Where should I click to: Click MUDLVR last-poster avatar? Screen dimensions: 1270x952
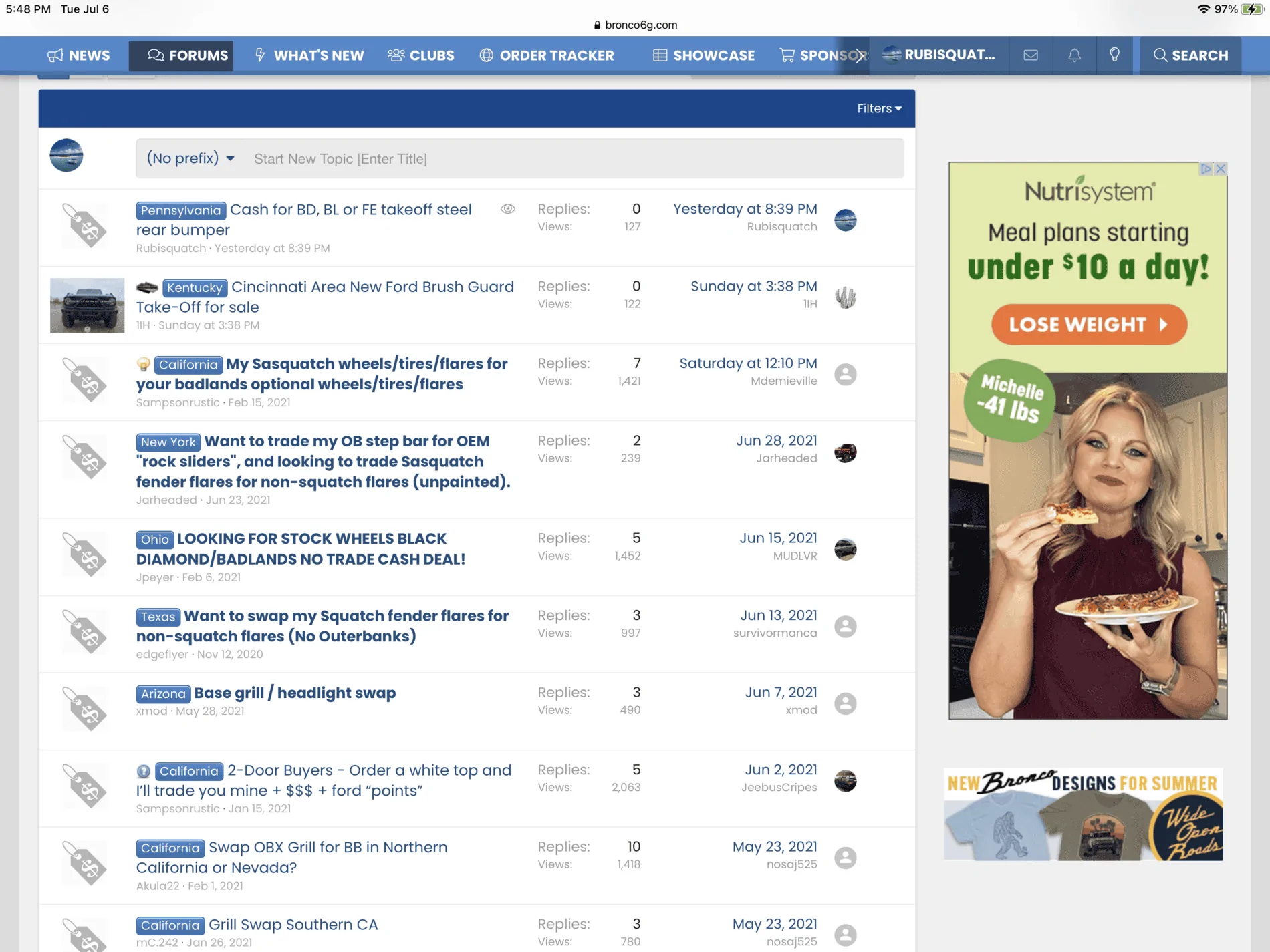coord(846,549)
